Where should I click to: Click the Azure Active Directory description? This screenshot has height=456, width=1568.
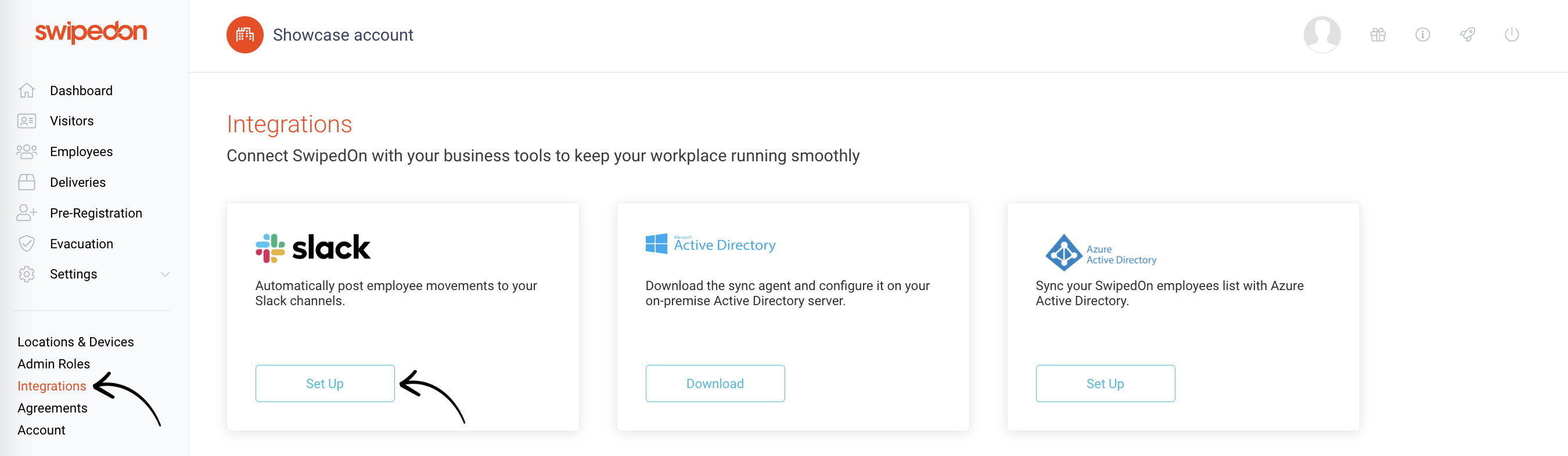1169,293
